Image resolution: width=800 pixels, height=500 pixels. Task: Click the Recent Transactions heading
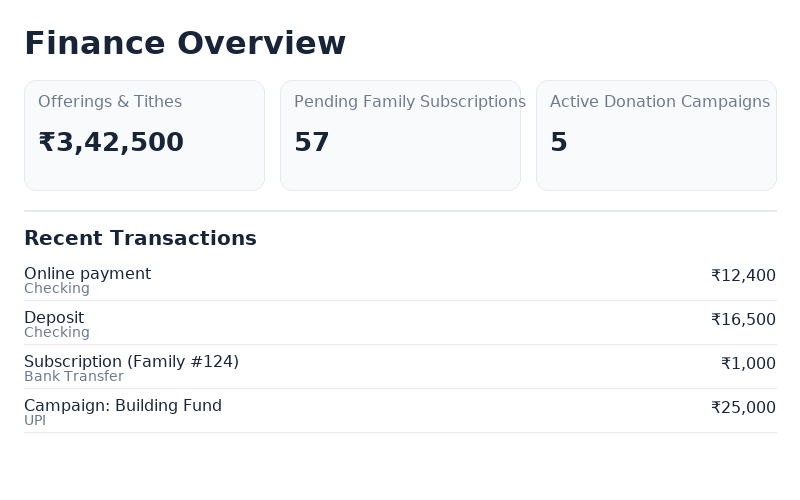[140, 238]
